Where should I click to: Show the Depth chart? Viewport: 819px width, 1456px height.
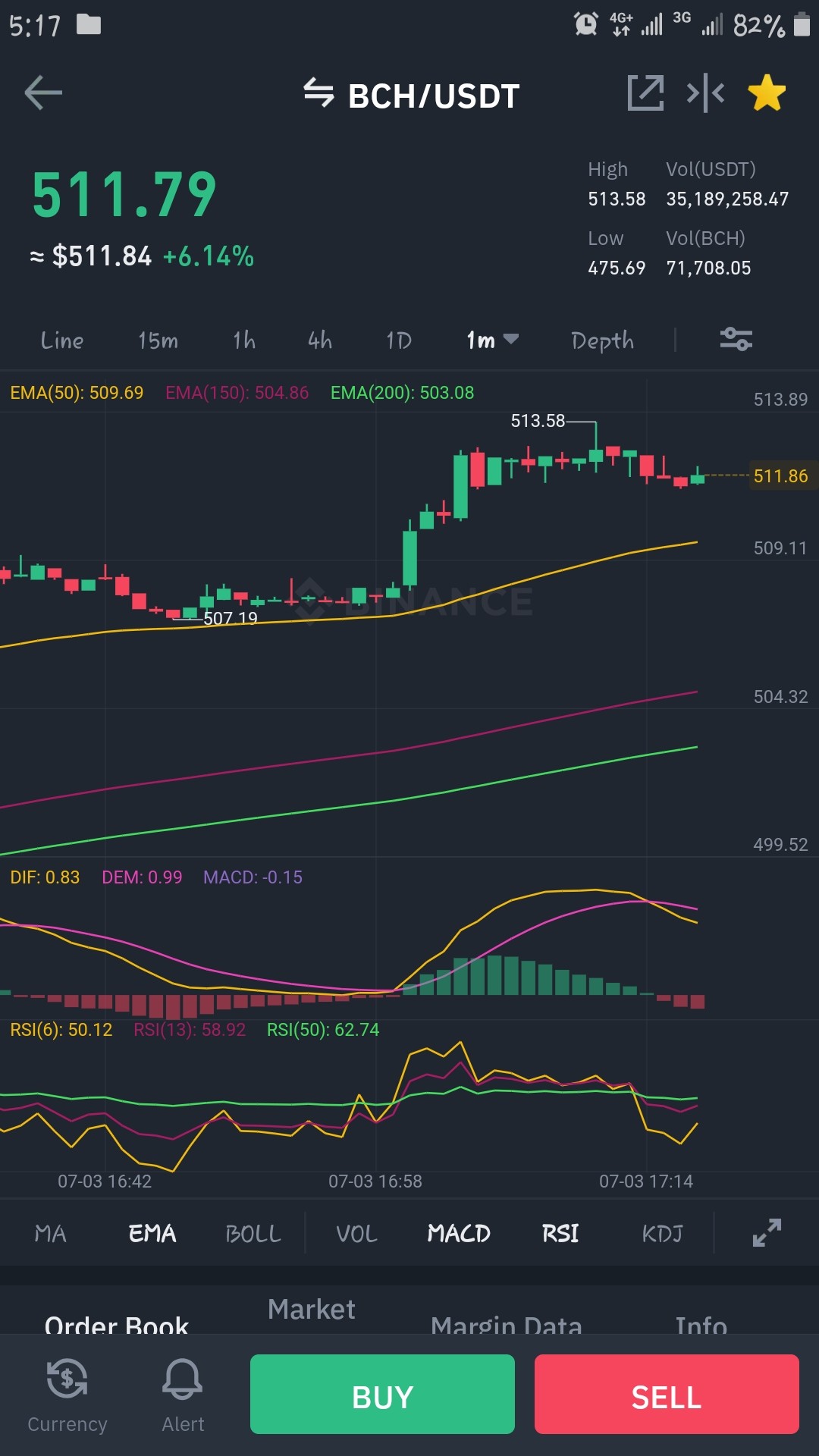pos(602,340)
